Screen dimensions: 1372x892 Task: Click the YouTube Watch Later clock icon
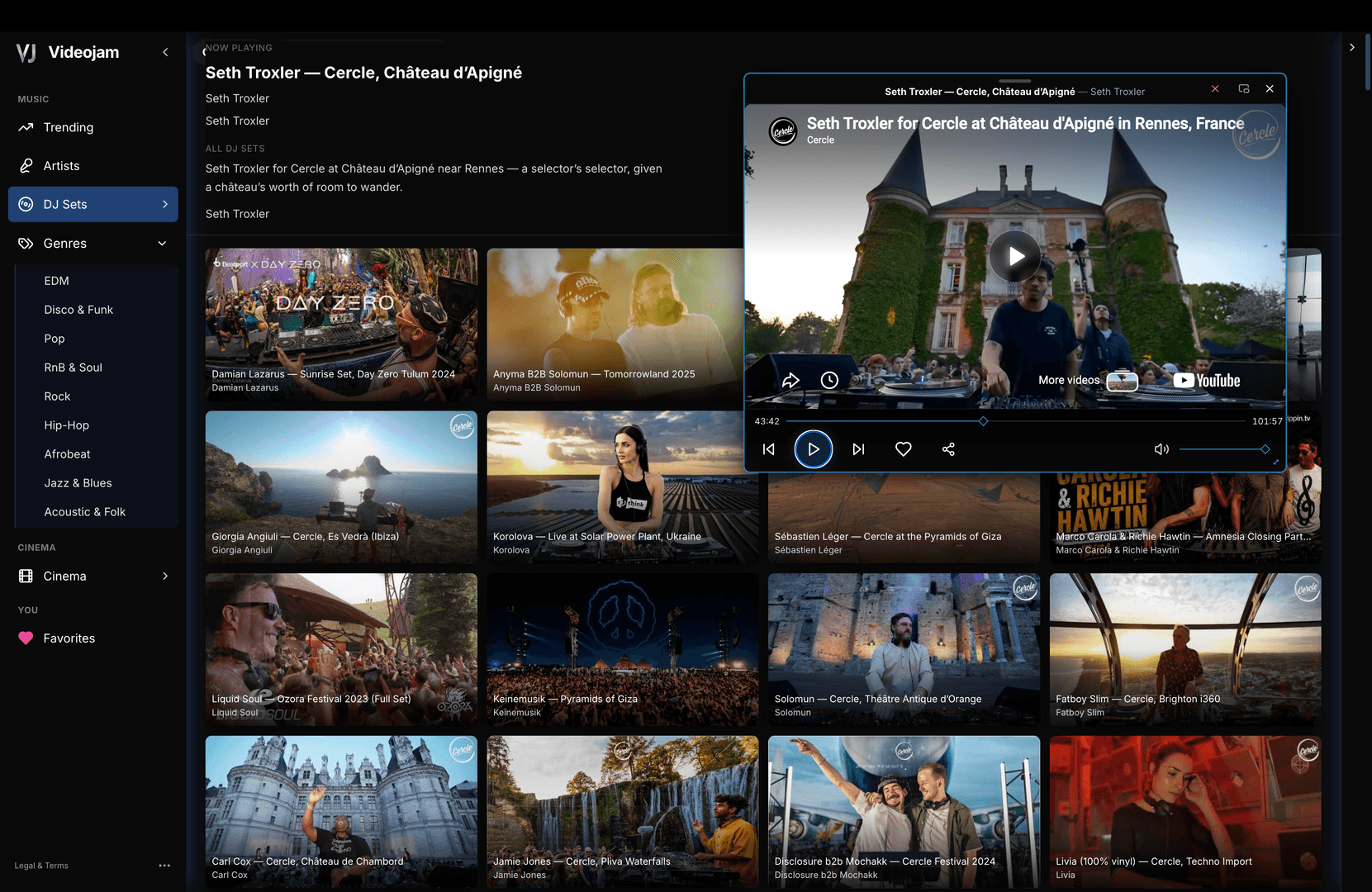point(829,380)
